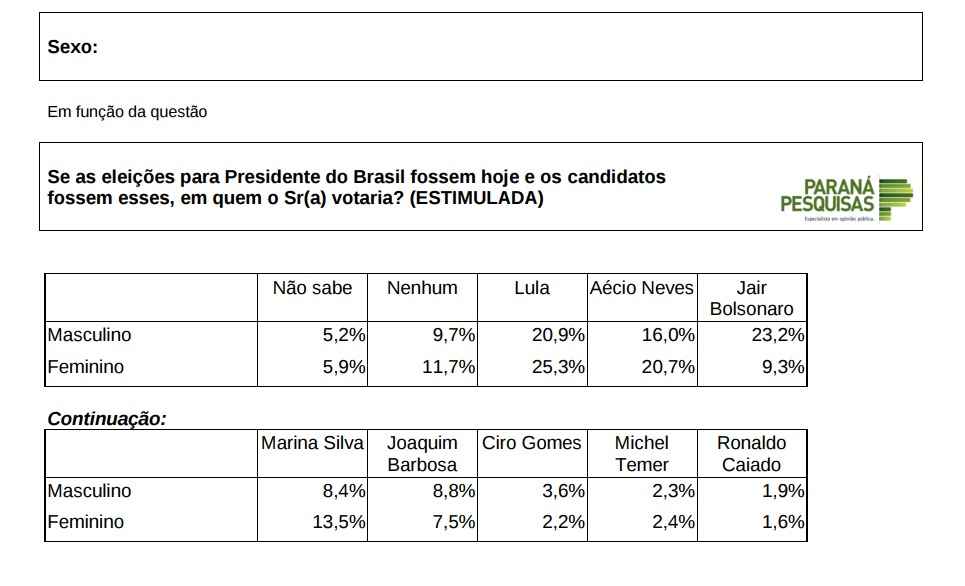Screen dimensions: 965x586
Task: Select the "Jair Bolsonaro" column header
Action: pyautogui.click(x=752, y=298)
